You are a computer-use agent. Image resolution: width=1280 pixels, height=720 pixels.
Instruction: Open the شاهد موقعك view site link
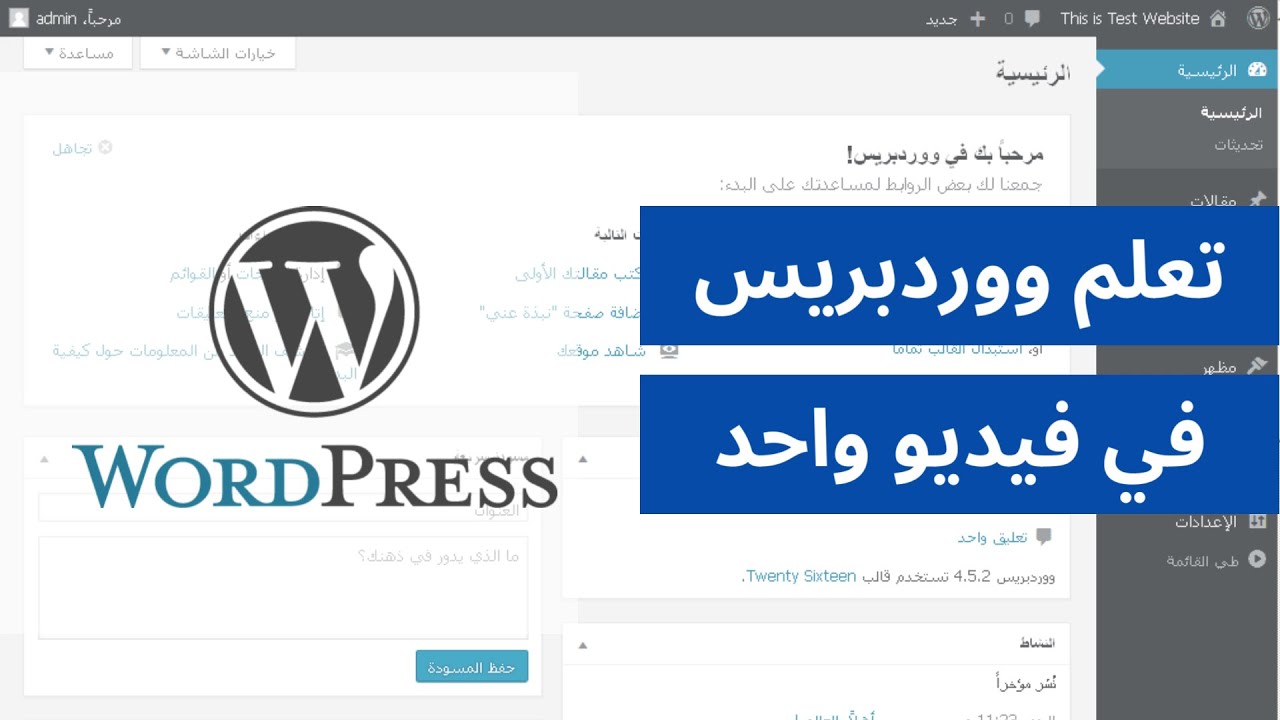(602, 350)
